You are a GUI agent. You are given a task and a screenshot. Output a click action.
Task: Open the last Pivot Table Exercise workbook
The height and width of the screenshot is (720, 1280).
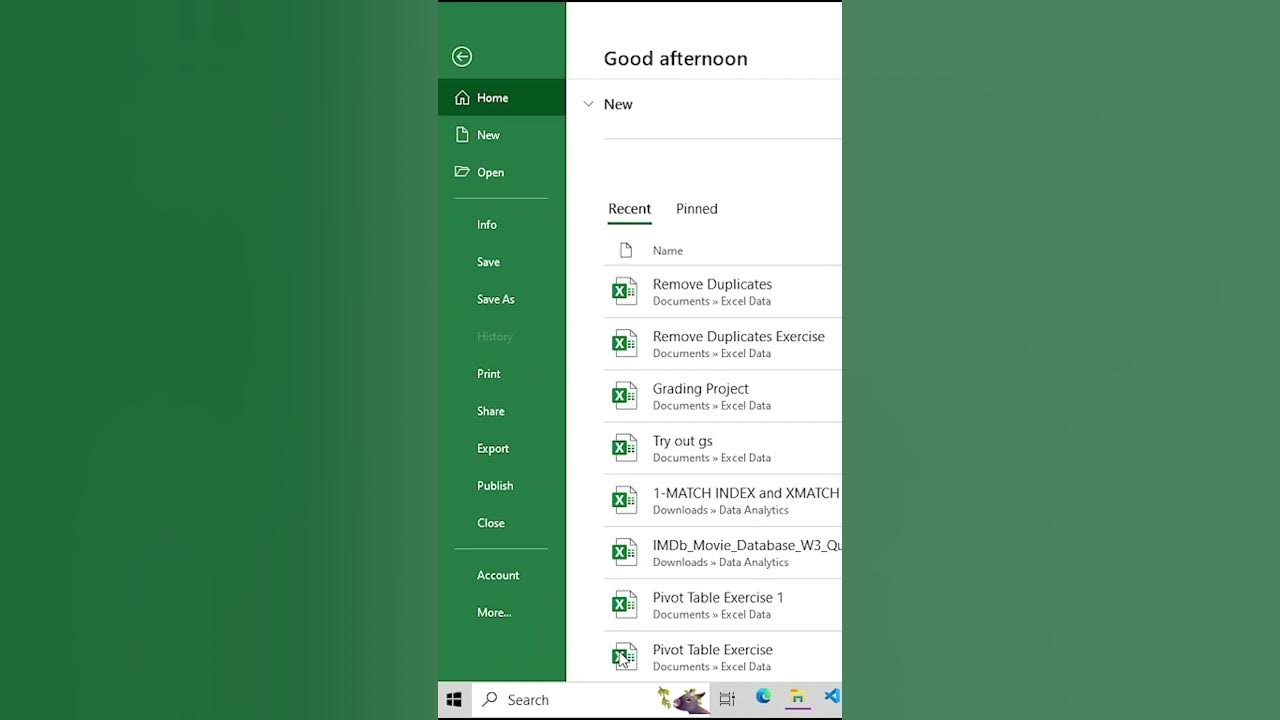coord(723,657)
